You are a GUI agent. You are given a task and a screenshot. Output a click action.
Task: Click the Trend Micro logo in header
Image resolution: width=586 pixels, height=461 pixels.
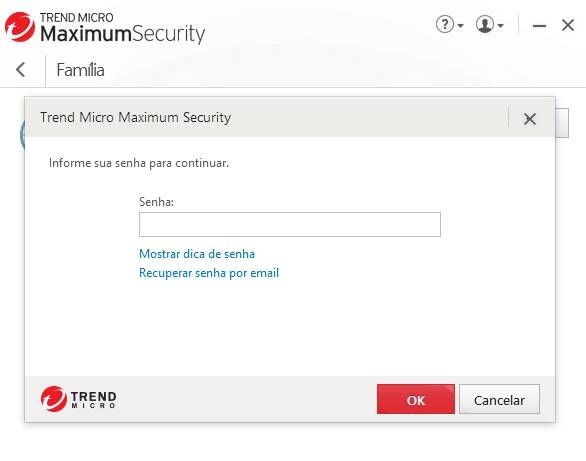coord(20,27)
